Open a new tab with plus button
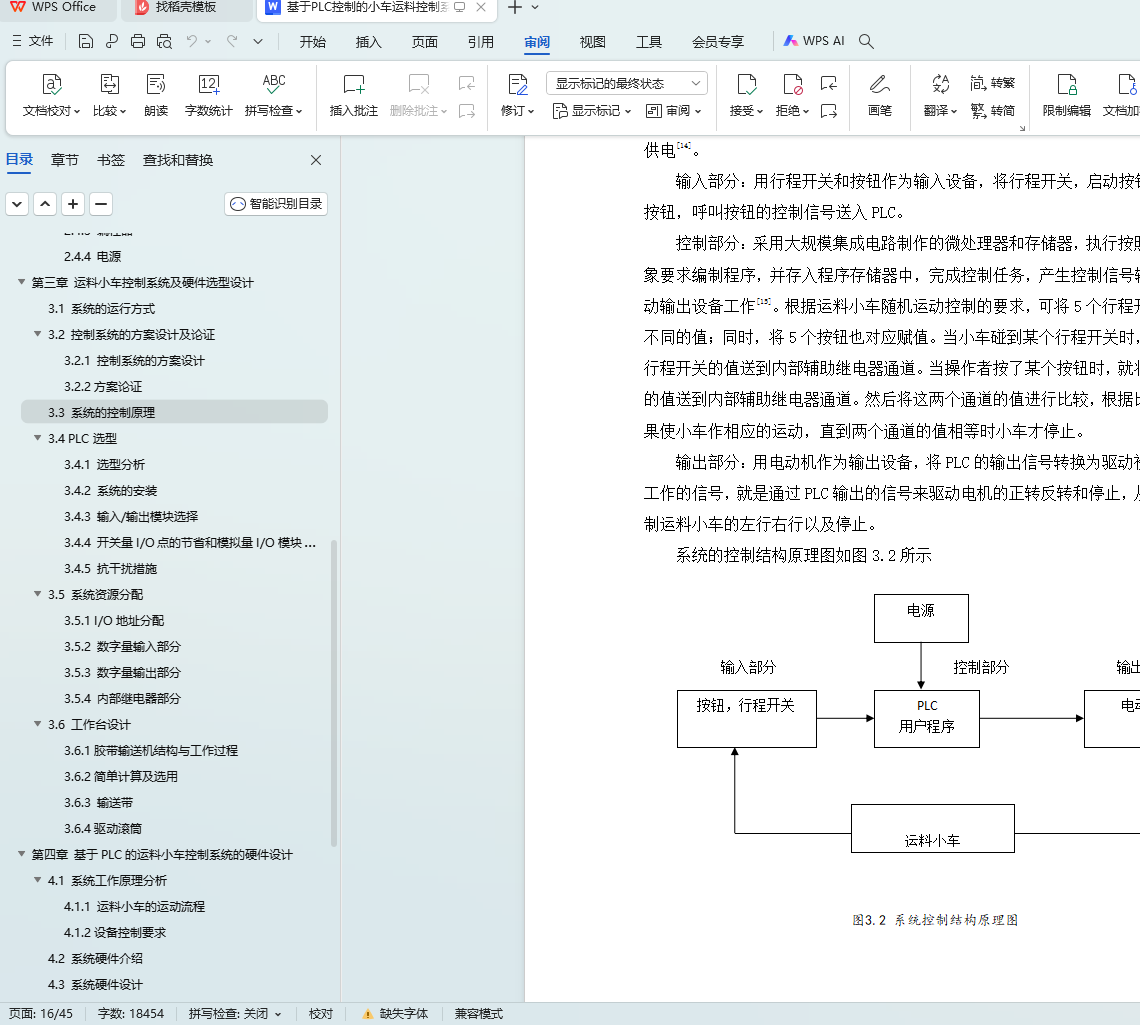1140x1025 pixels. point(515,7)
